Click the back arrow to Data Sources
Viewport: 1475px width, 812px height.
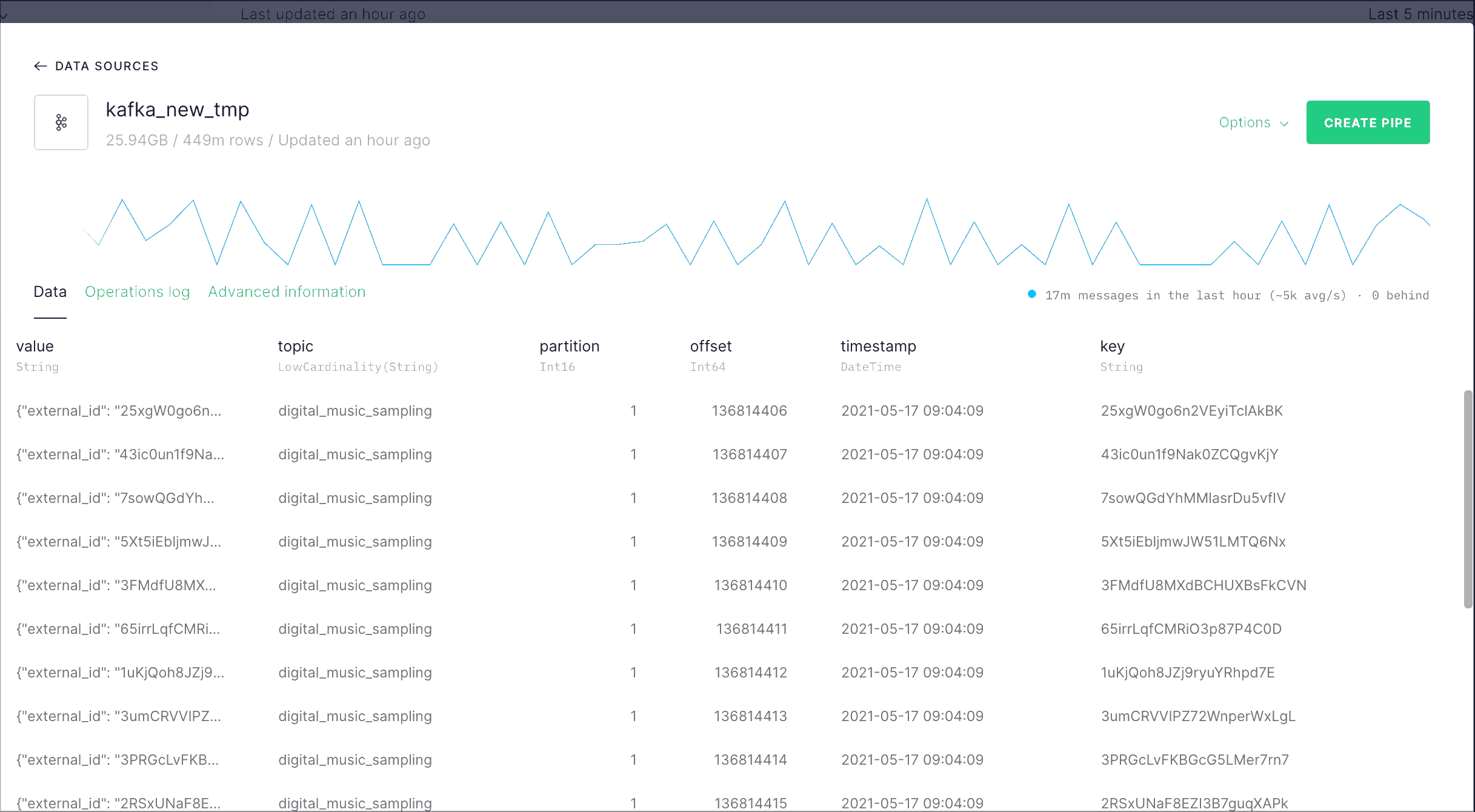(x=41, y=66)
